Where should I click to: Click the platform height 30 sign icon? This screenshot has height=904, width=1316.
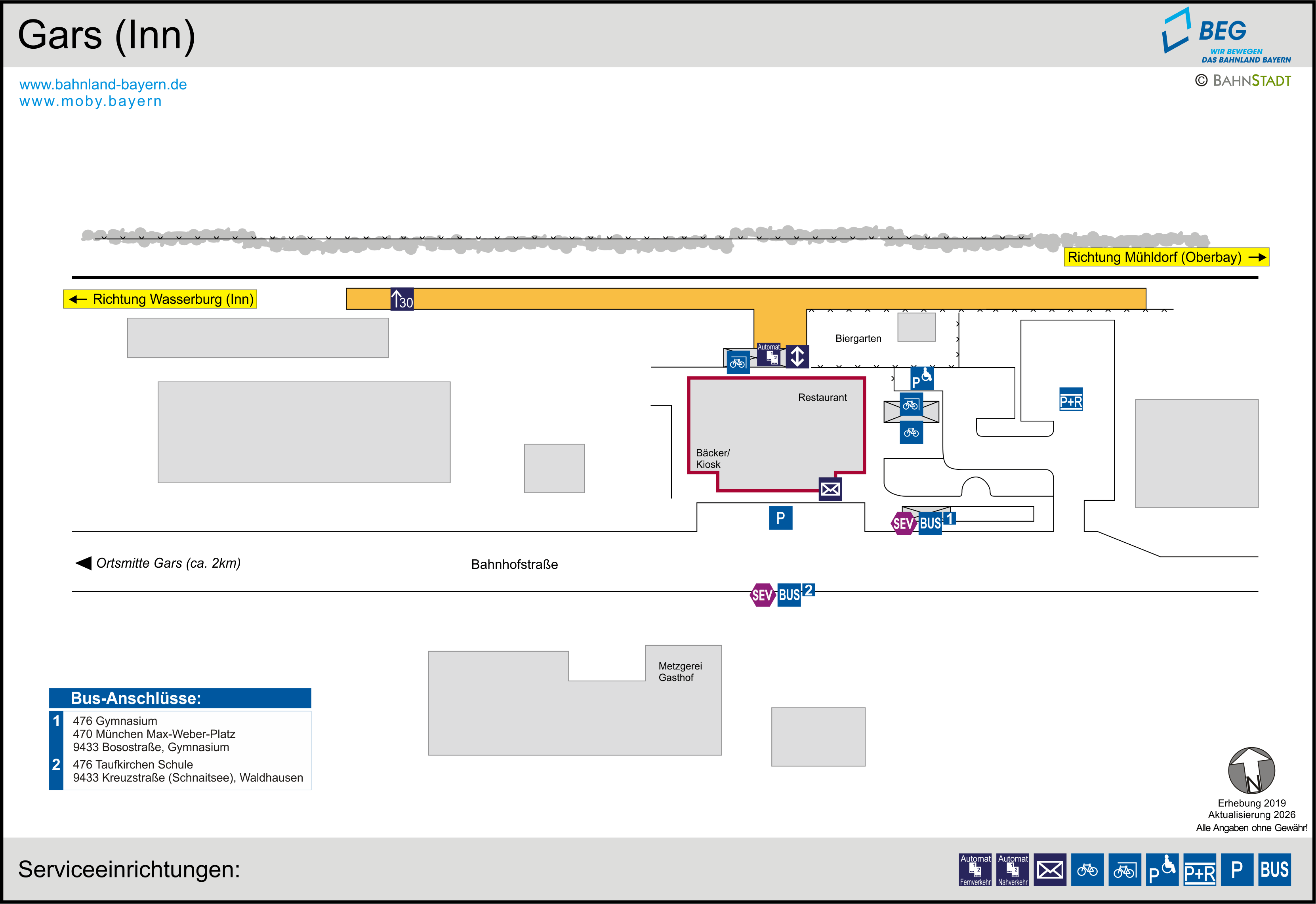point(402,299)
